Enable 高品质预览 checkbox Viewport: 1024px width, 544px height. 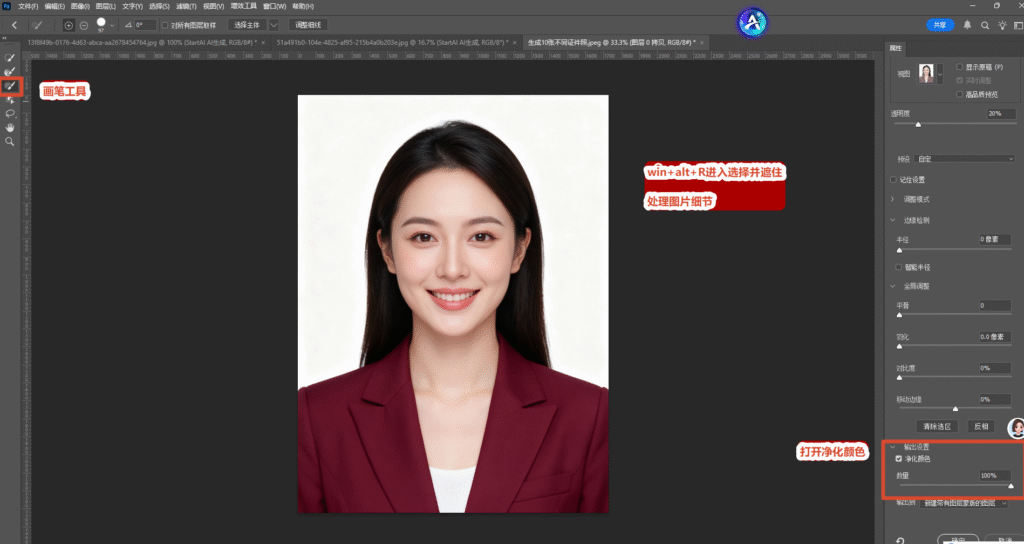pyautogui.click(x=959, y=94)
